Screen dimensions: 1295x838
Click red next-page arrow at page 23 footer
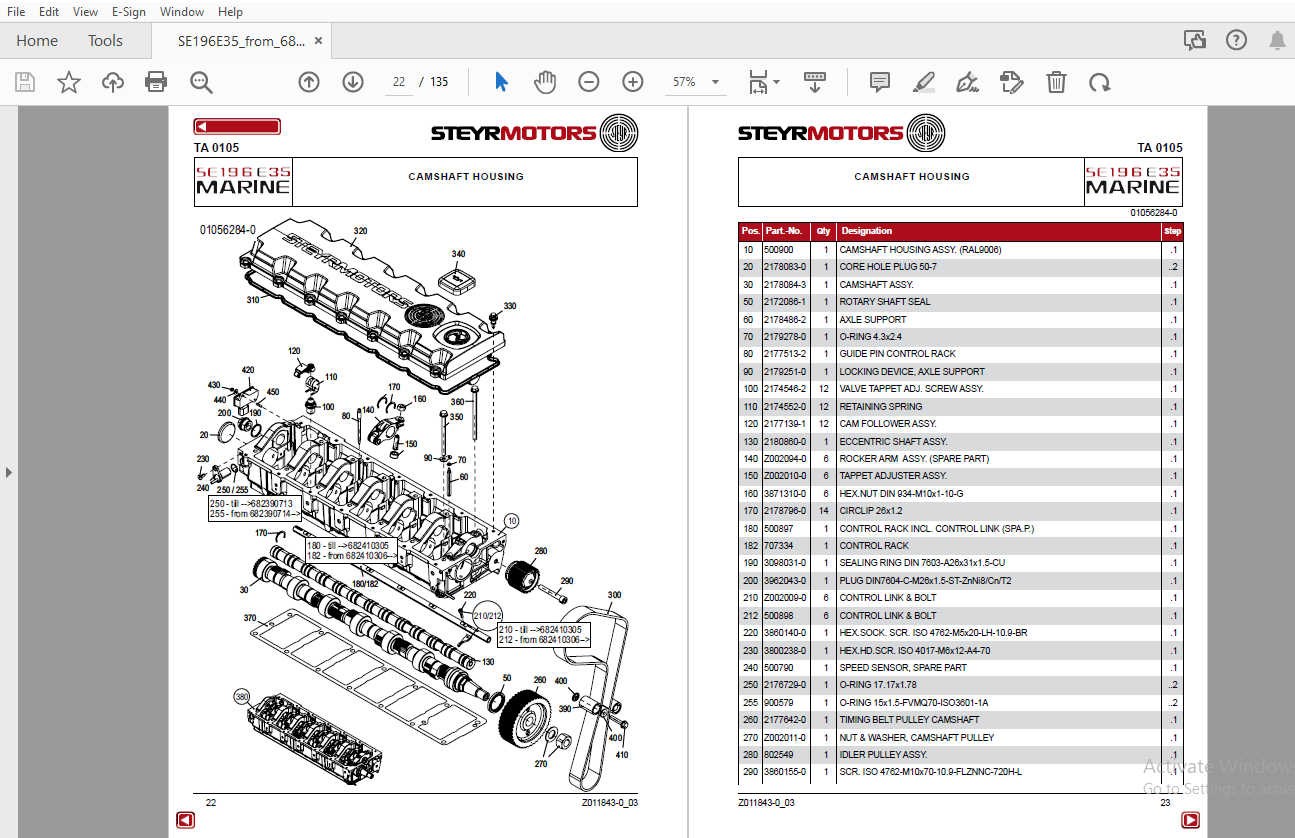click(1190, 820)
